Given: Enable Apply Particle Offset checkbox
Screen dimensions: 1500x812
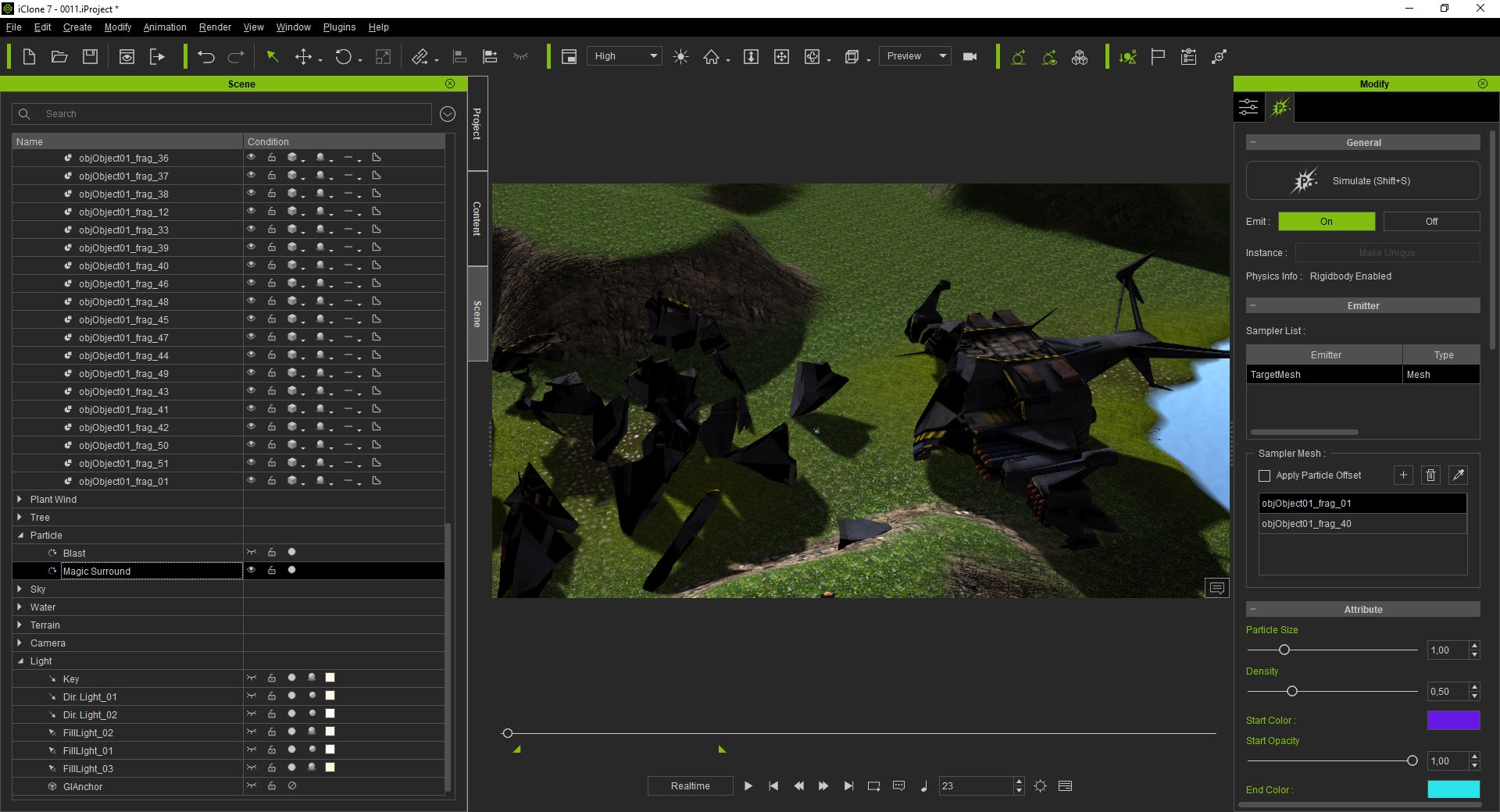Looking at the screenshot, I should [x=1264, y=475].
